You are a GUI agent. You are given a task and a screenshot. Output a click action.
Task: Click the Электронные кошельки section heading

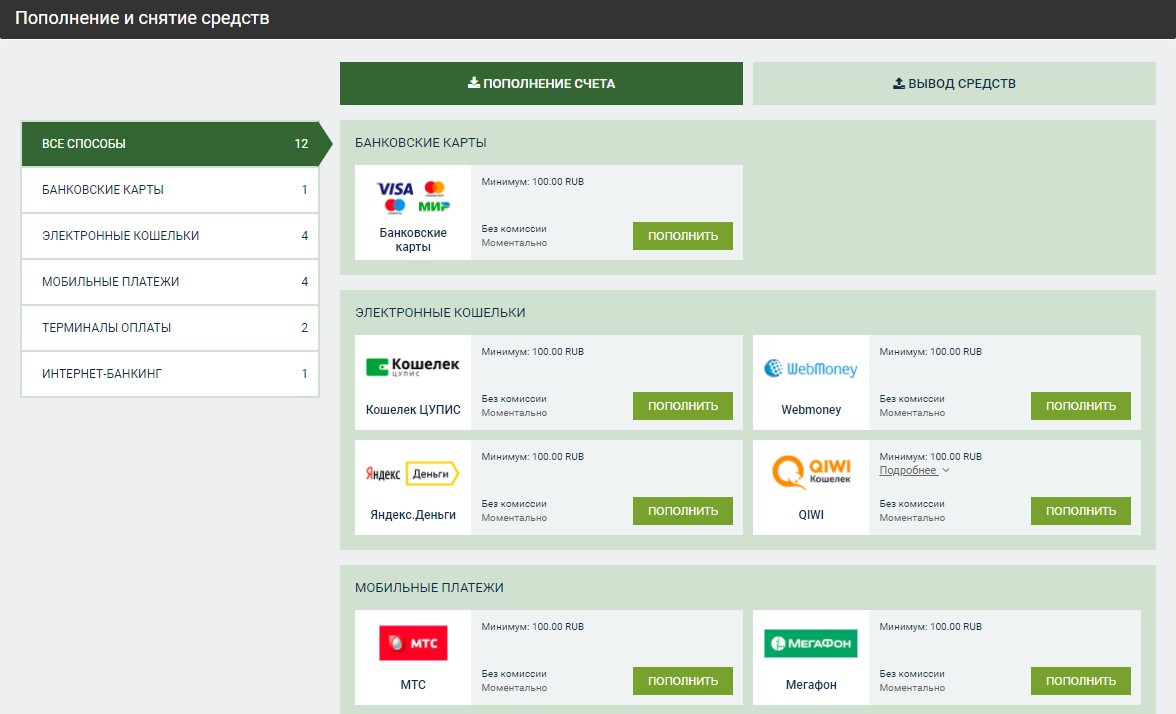click(x=440, y=313)
